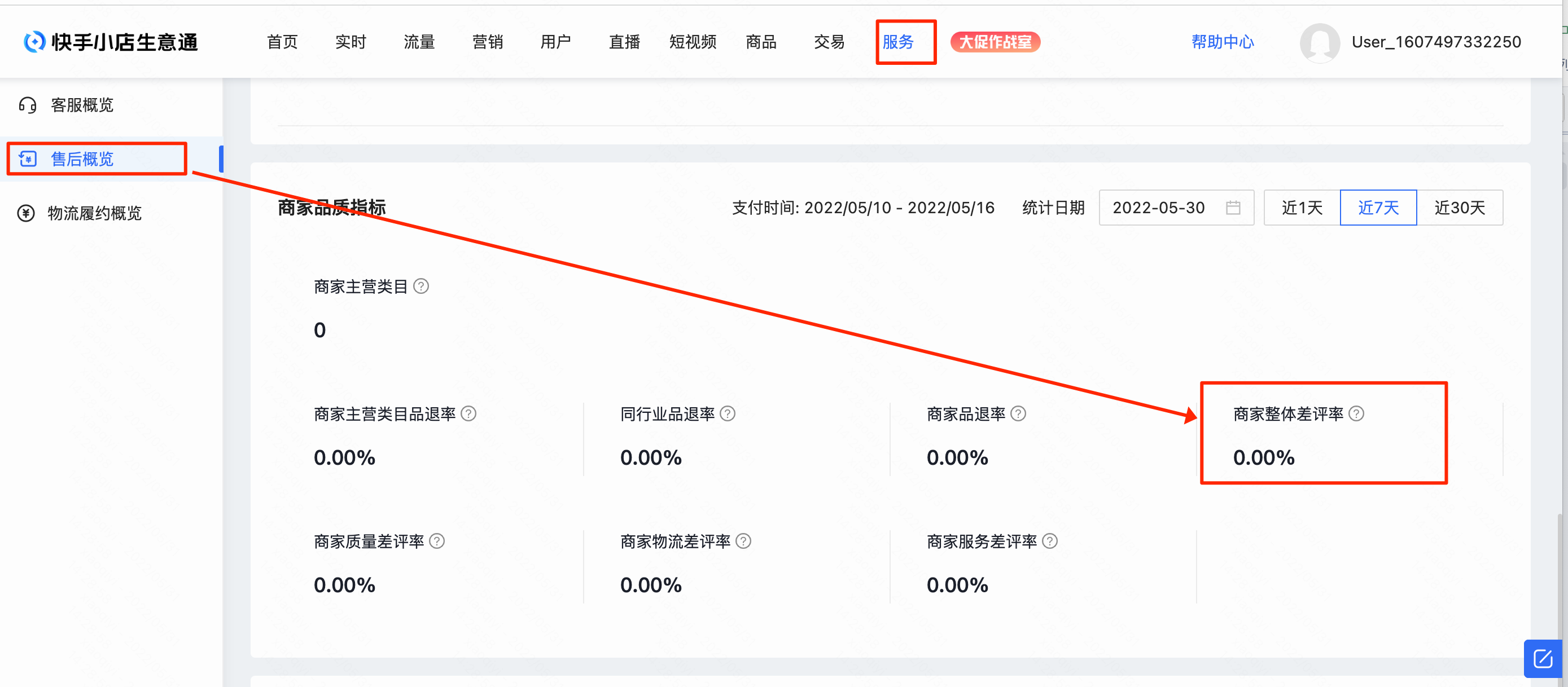The width and height of the screenshot is (1568, 687).
Task: Click the 统计日期 date input field
Action: coord(1158,208)
